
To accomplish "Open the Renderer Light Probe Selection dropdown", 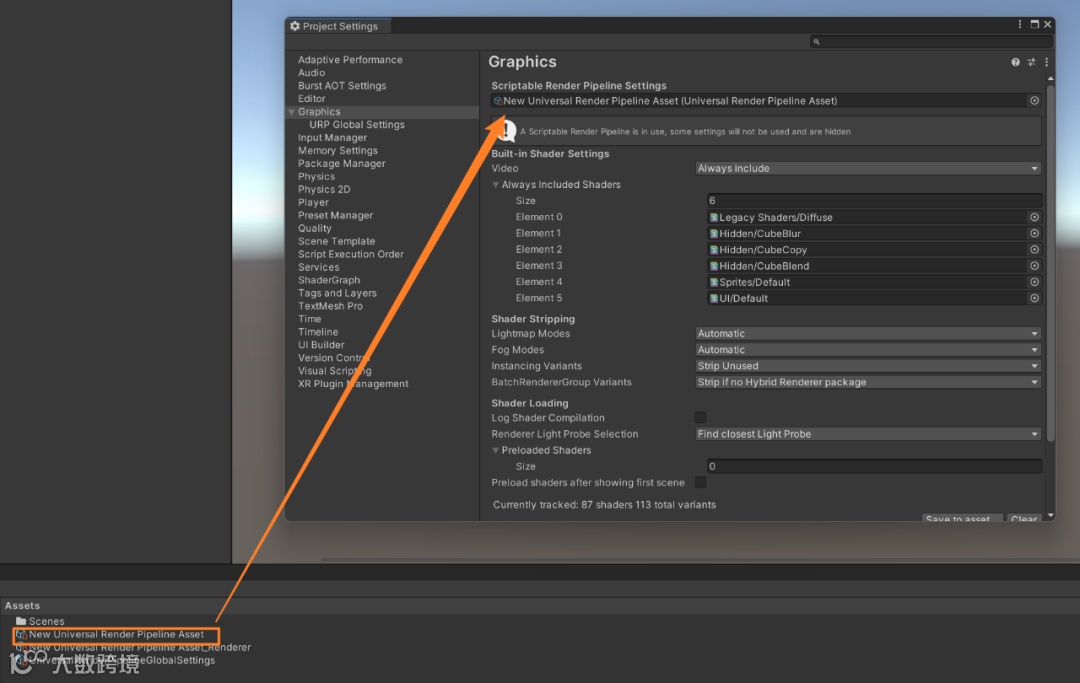I will coord(868,434).
